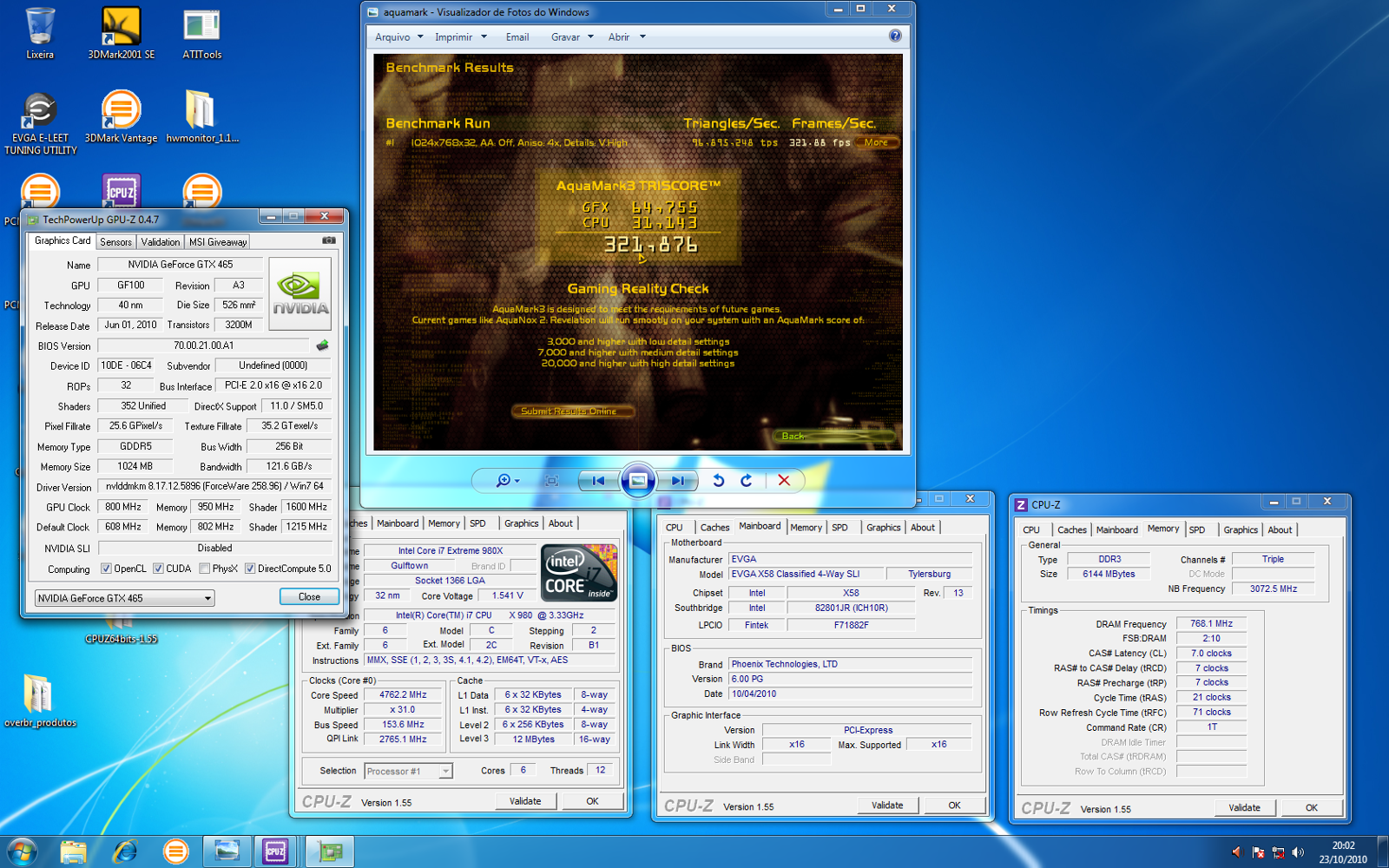Click OK in leftmost CPU-Z window
Image resolution: width=1389 pixels, height=868 pixels.
click(592, 801)
